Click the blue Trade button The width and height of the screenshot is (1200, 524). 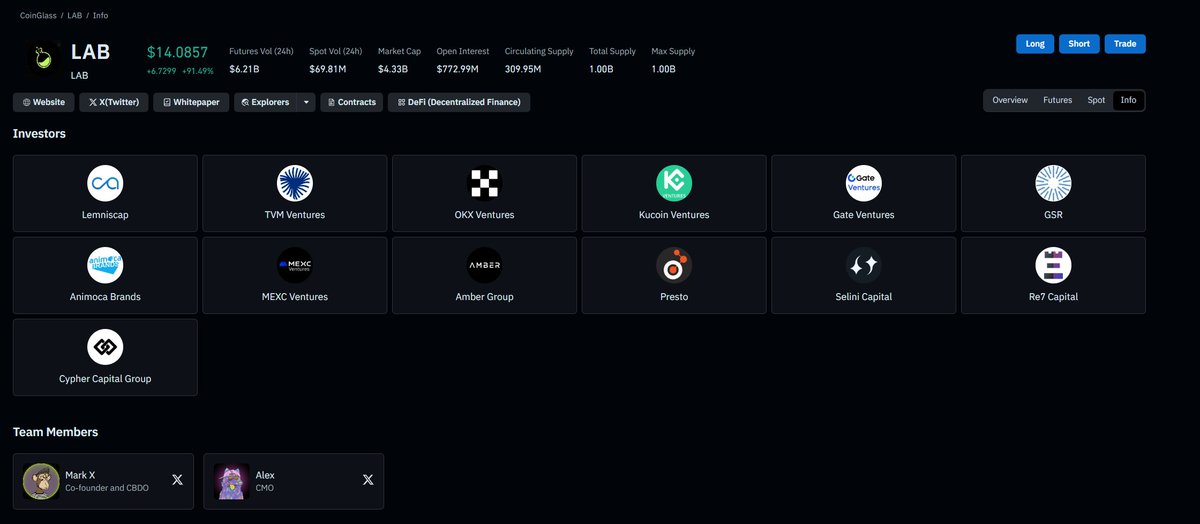pos(1125,44)
